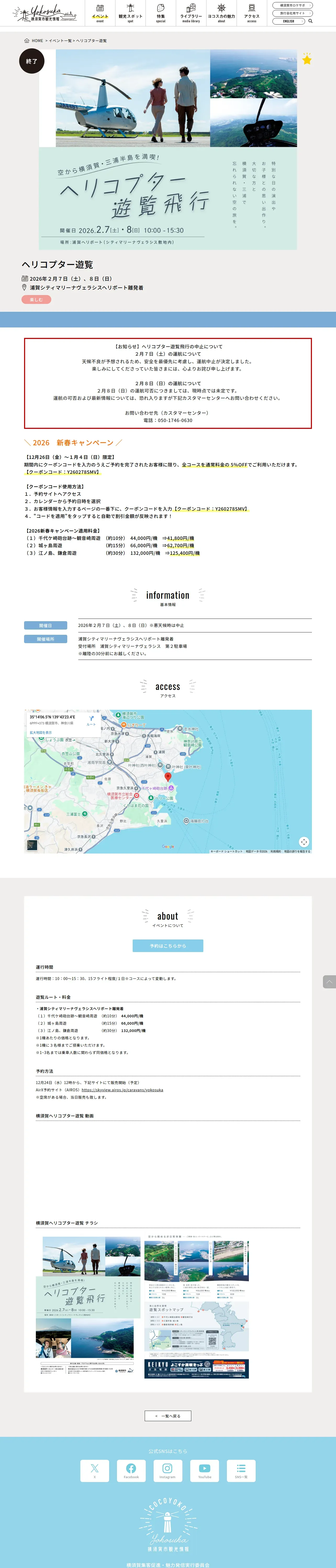Open the ヨコスカの魅力 about menu
This screenshot has height=1568, width=336.
coord(221,13)
